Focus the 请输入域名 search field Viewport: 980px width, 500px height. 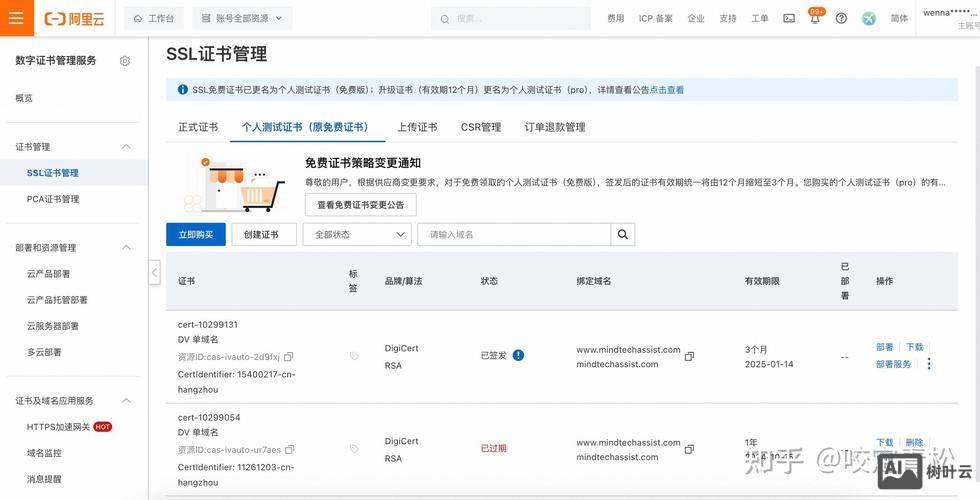tap(514, 234)
